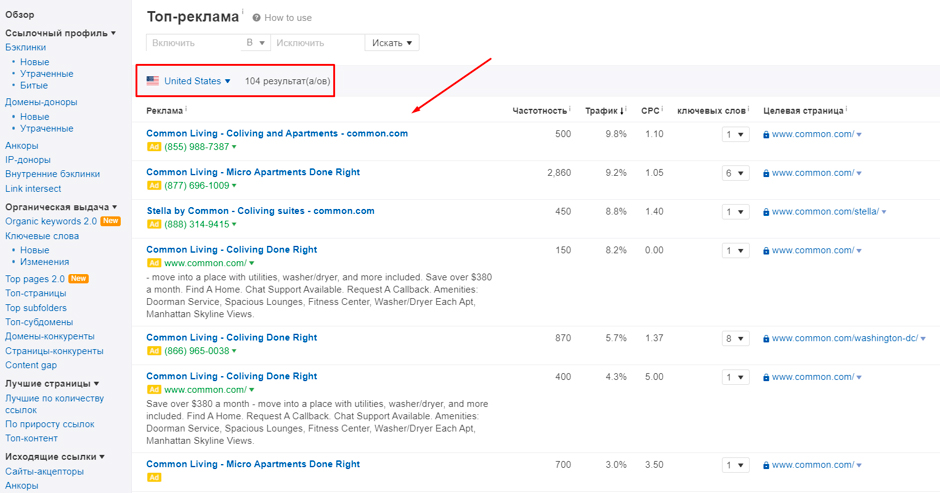The height and width of the screenshot is (493, 940).
Task: Sort by the CPC column header
Action: [650, 111]
